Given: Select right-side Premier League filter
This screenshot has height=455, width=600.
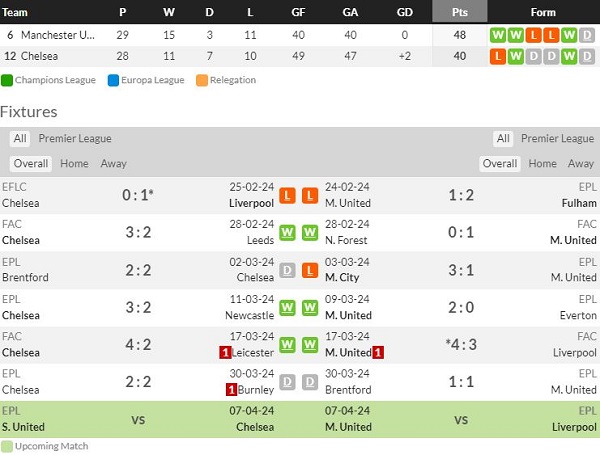Looking at the screenshot, I should (557, 139).
